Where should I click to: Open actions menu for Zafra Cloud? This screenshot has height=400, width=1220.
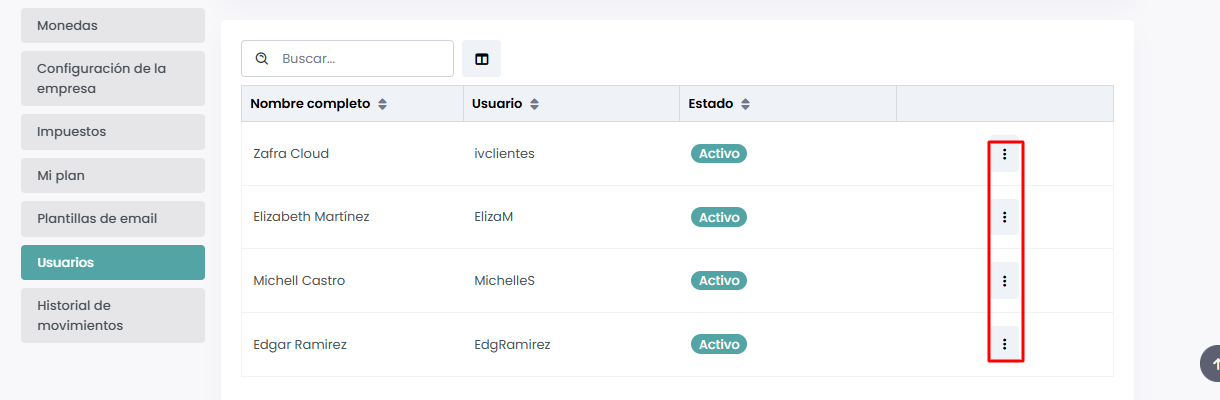[x=1004, y=154]
